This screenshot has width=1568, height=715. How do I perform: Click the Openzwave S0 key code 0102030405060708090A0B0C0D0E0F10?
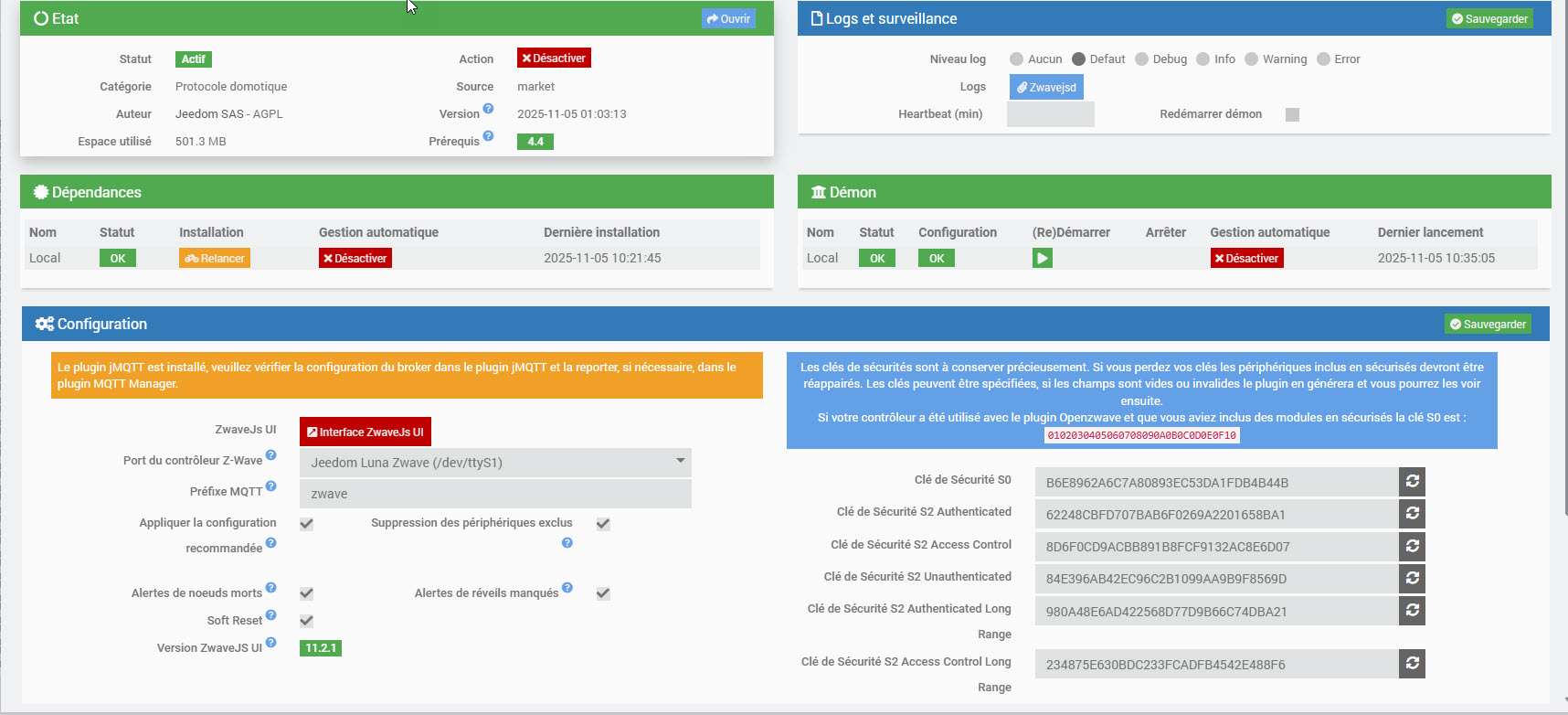[x=1142, y=435]
